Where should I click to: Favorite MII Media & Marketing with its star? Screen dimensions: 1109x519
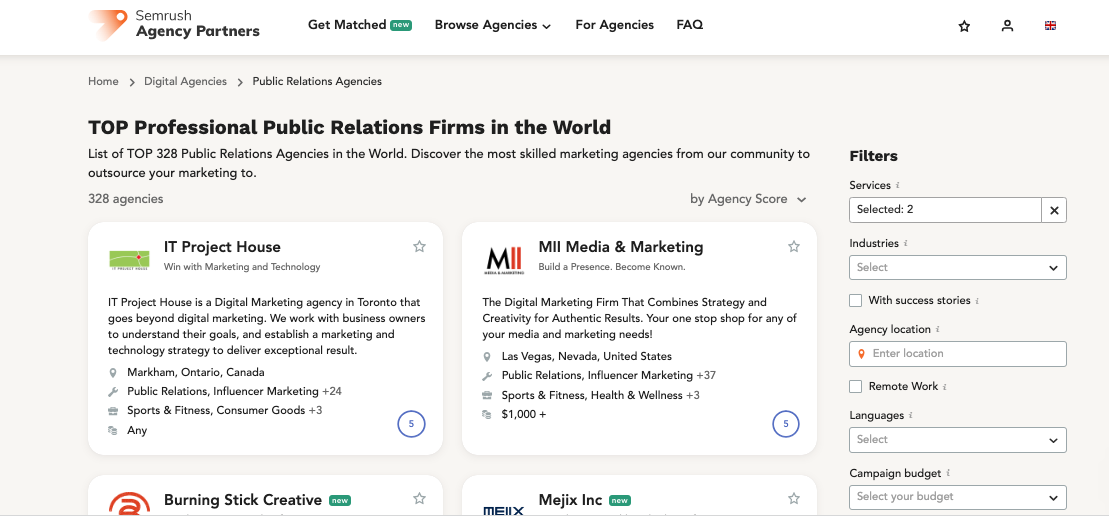coord(794,246)
